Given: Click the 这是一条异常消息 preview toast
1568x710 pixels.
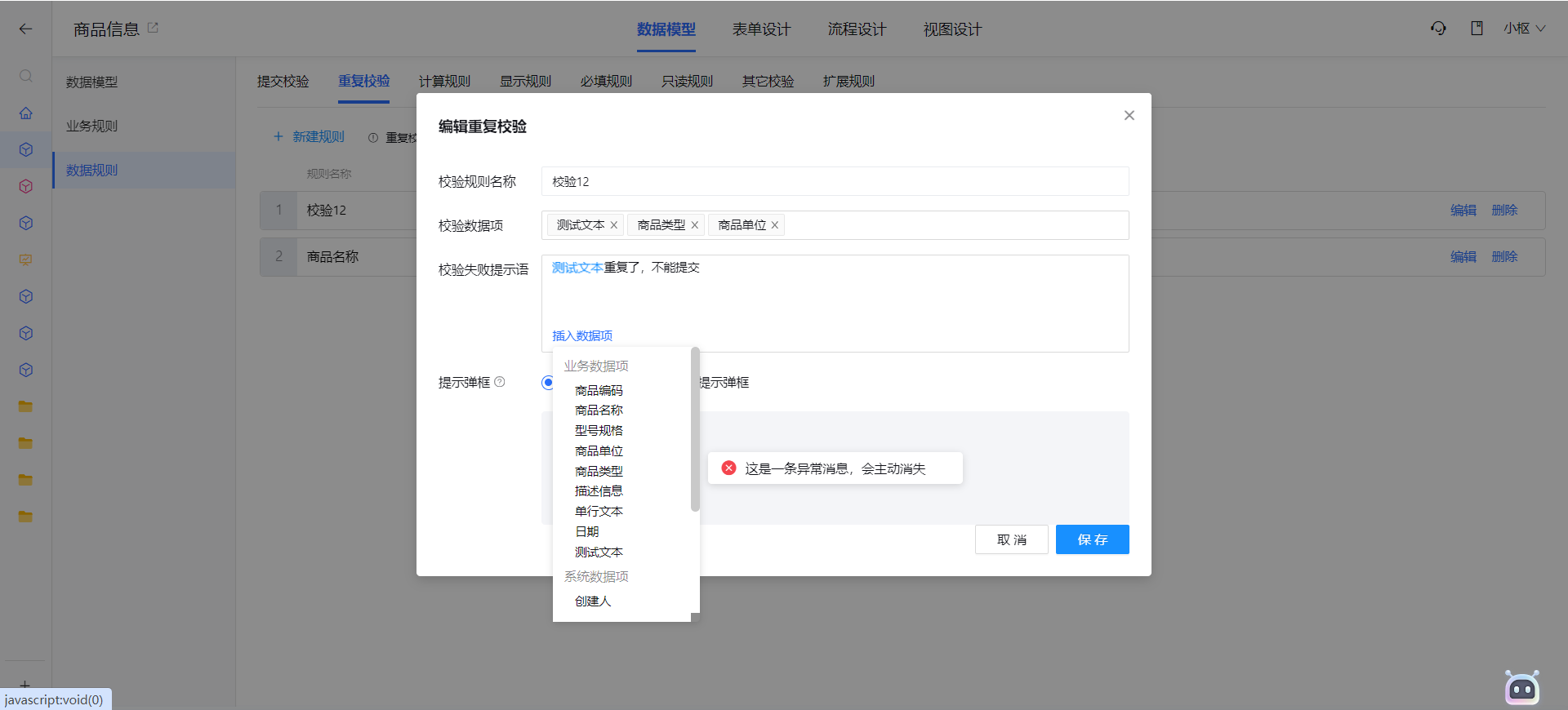Looking at the screenshot, I should (x=835, y=468).
